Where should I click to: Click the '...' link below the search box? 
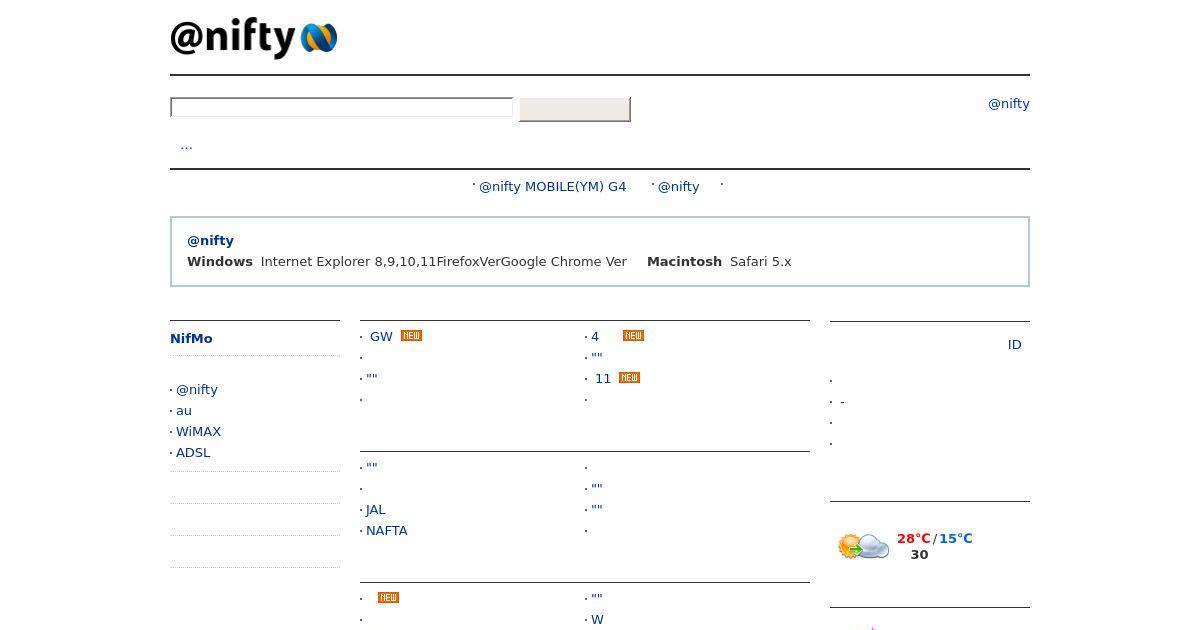tap(186, 145)
